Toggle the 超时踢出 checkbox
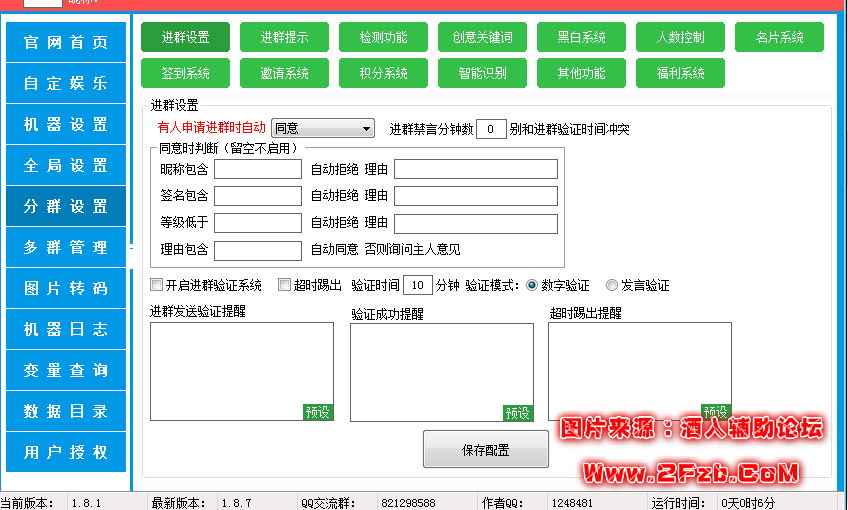Screen dimensions: 848x510 tap(285, 285)
